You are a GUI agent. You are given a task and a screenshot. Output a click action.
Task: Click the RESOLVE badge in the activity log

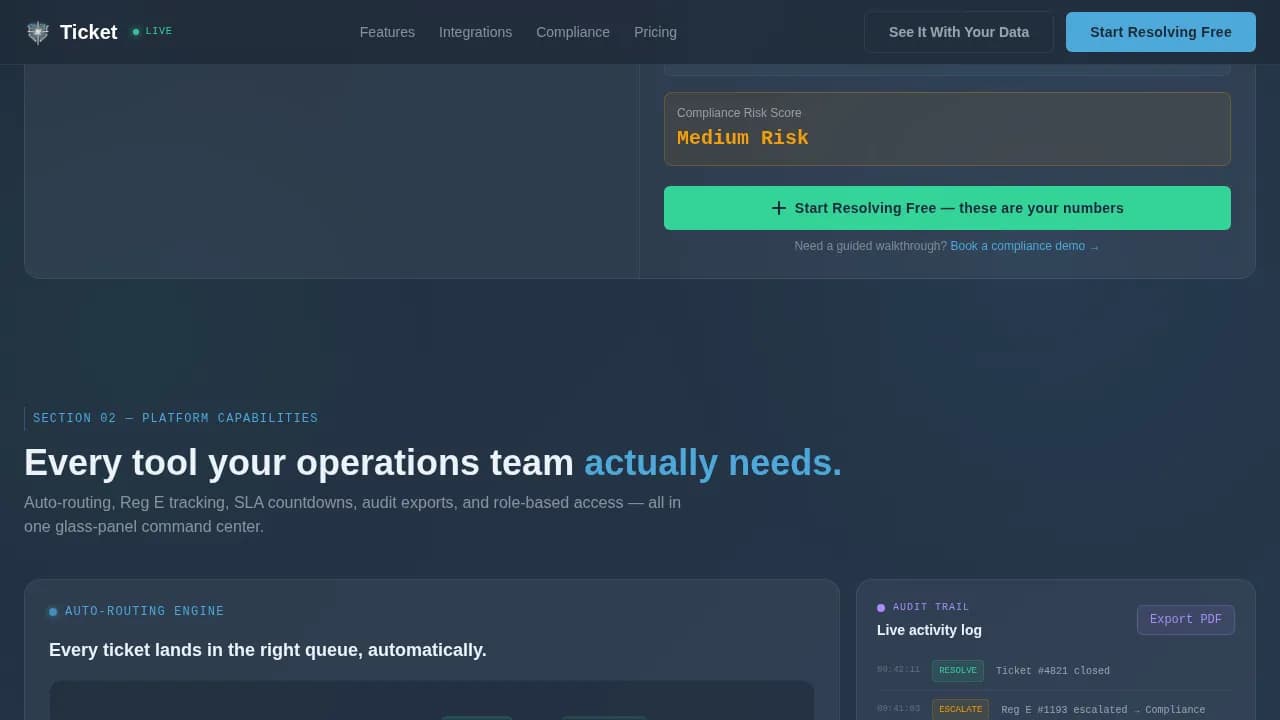point(957,671)
